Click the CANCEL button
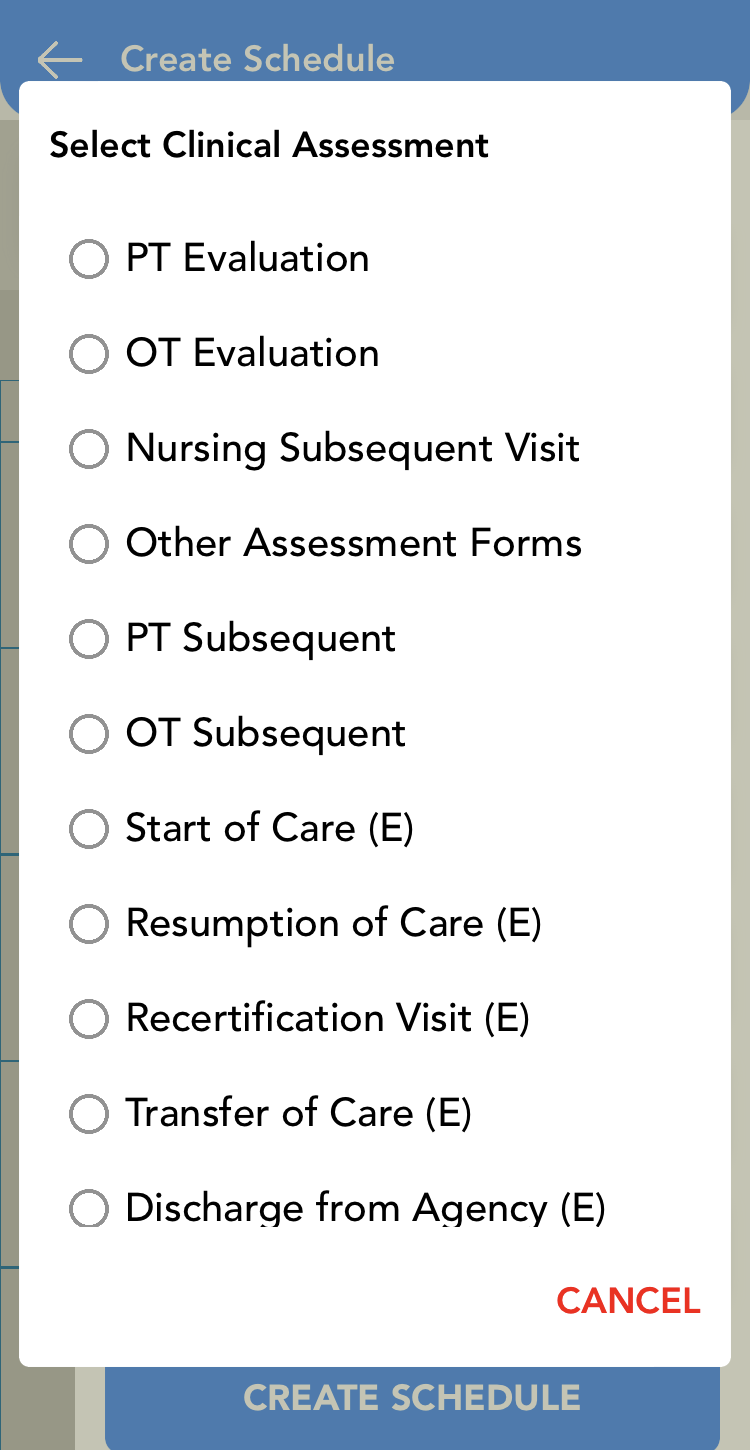The image size is (750, 1450). point(628,1301)
